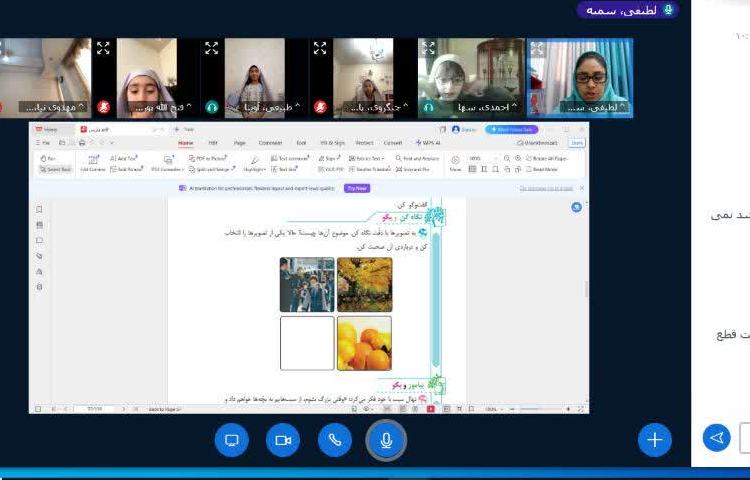750x480 pixels.
Task: Expand لطیفی's video tile to fullscreen
Action: click(537, 49)
